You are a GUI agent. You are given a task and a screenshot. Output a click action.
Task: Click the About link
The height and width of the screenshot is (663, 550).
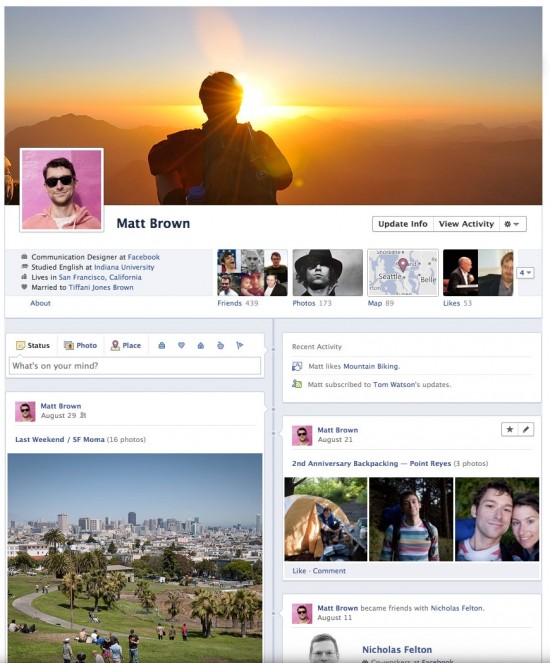tap(40, 303)
